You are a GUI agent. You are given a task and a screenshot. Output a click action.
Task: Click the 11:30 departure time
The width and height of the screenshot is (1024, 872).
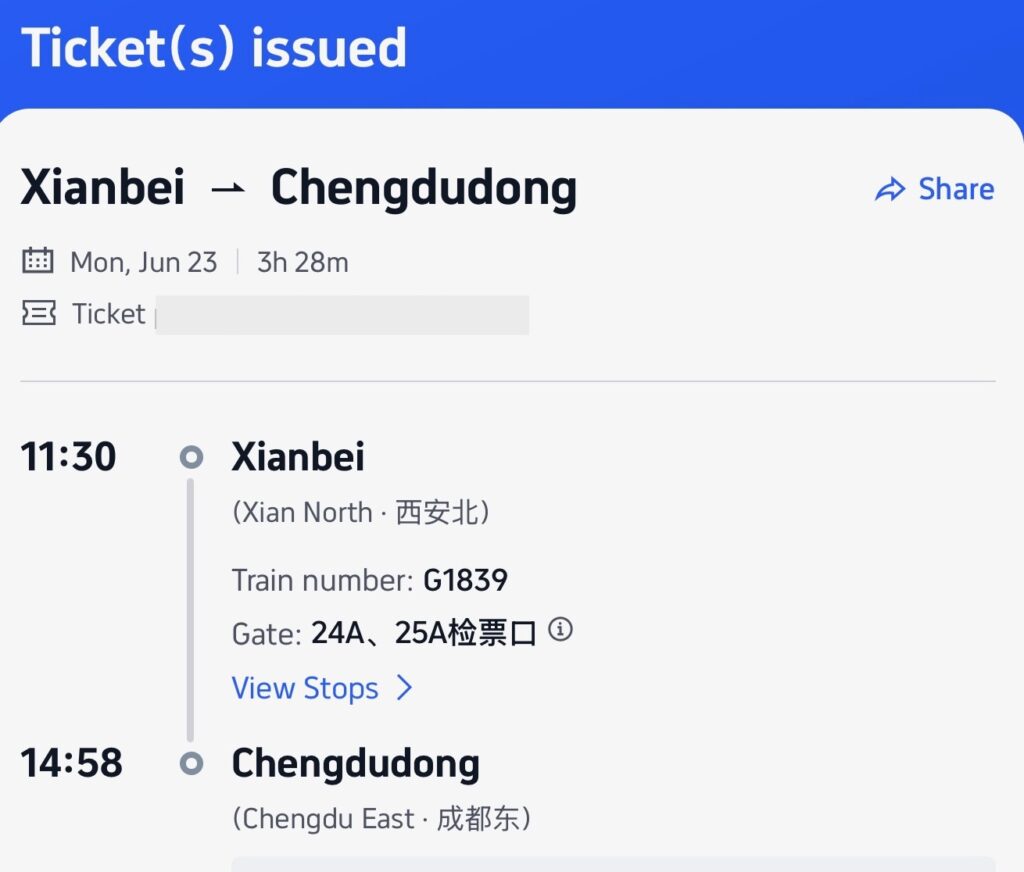click(69, 457)
